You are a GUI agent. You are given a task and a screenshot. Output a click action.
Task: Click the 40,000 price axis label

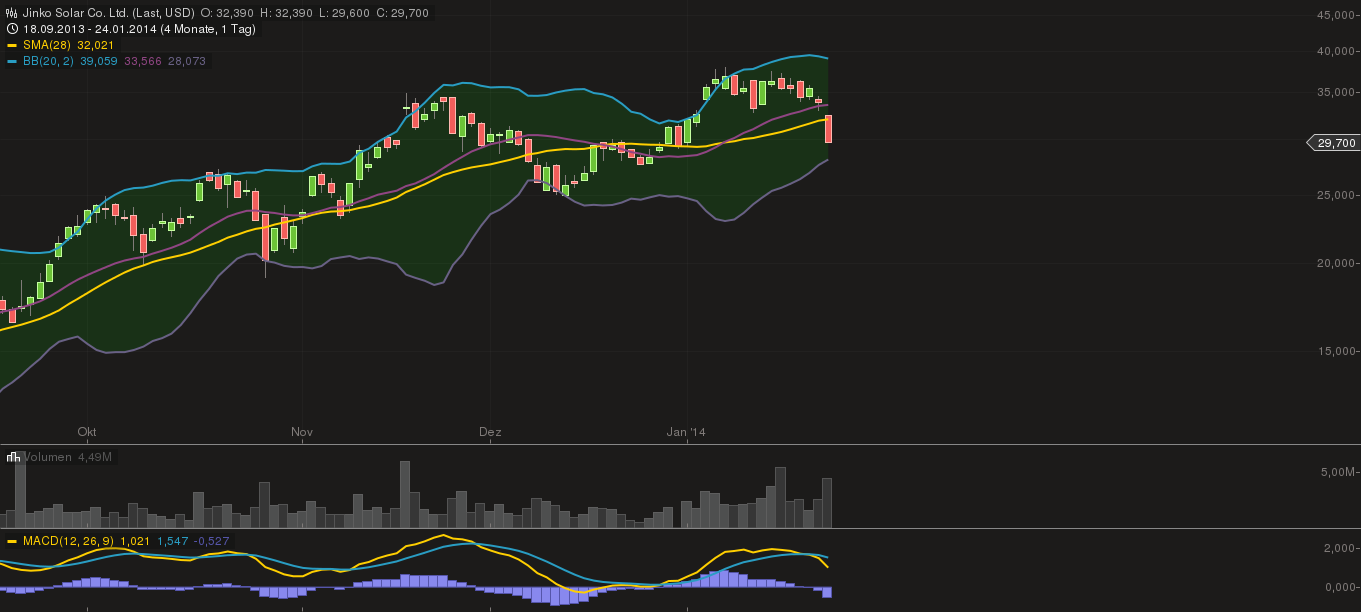click(1336, 51)
